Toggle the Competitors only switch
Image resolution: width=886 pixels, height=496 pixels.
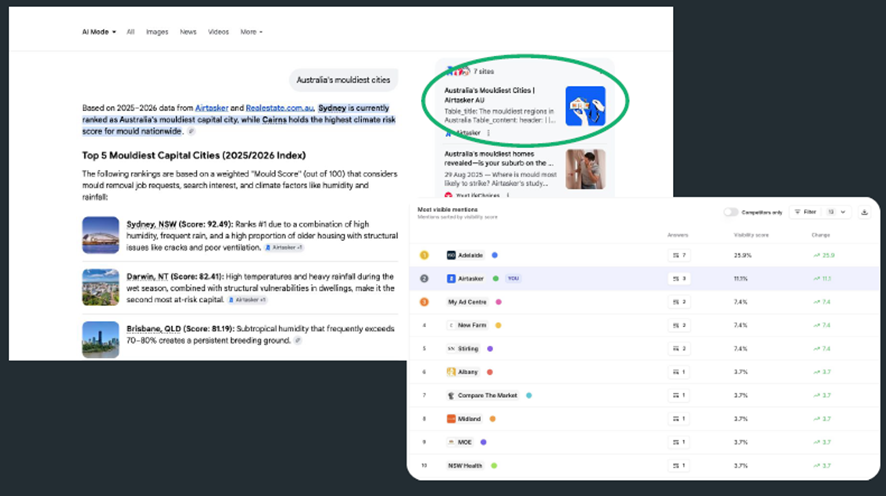tap(731, 212)
